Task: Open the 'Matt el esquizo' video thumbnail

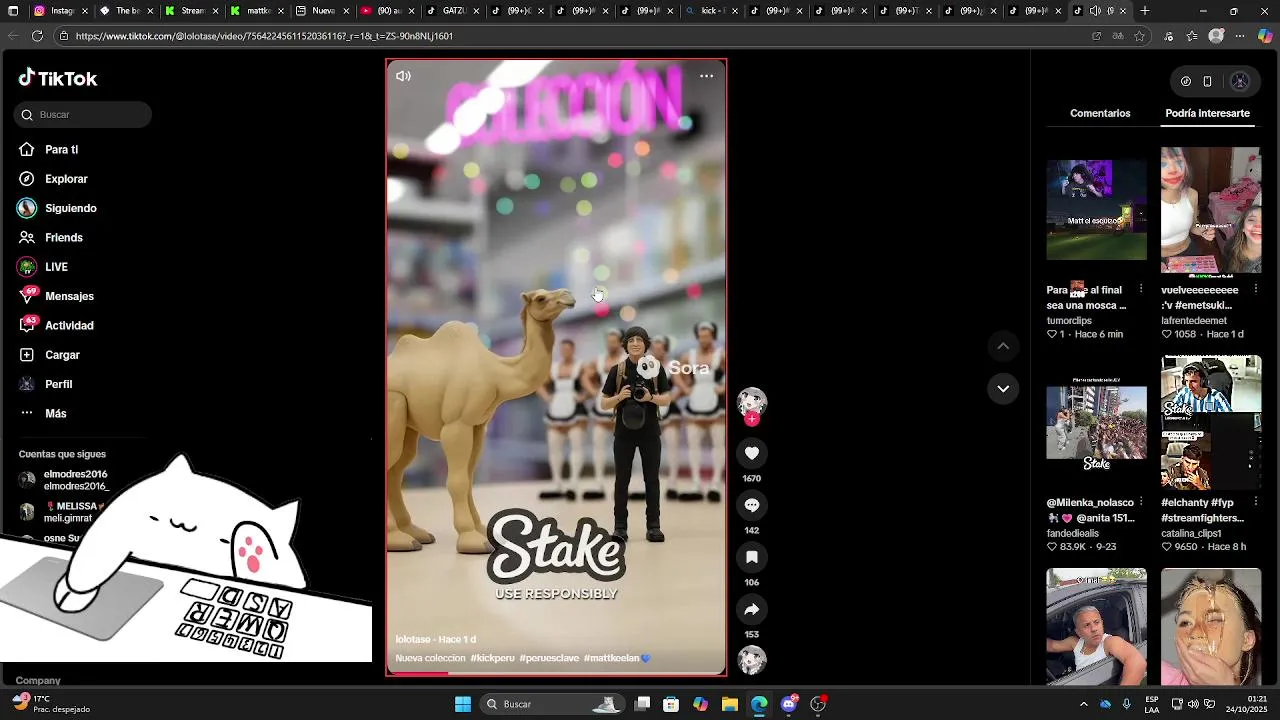Action: pyautogui.click(x=1096, y=210)
